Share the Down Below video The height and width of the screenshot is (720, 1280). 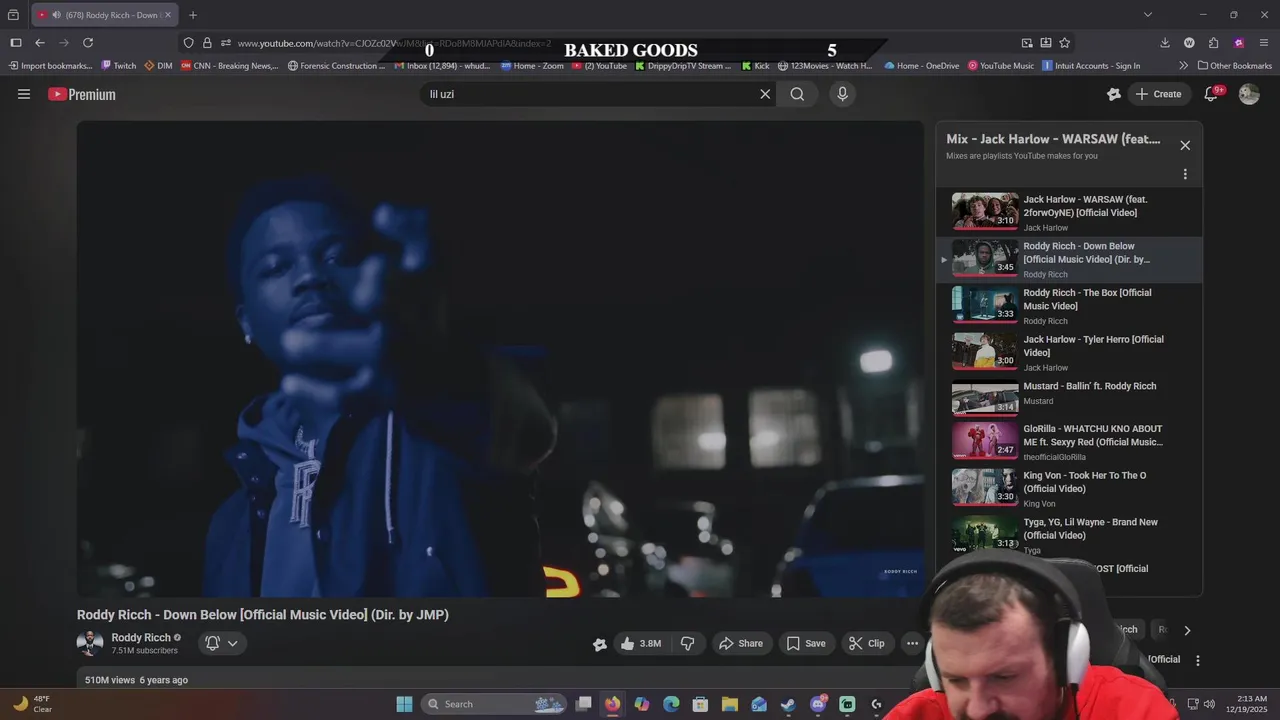[x=741, y=643]
